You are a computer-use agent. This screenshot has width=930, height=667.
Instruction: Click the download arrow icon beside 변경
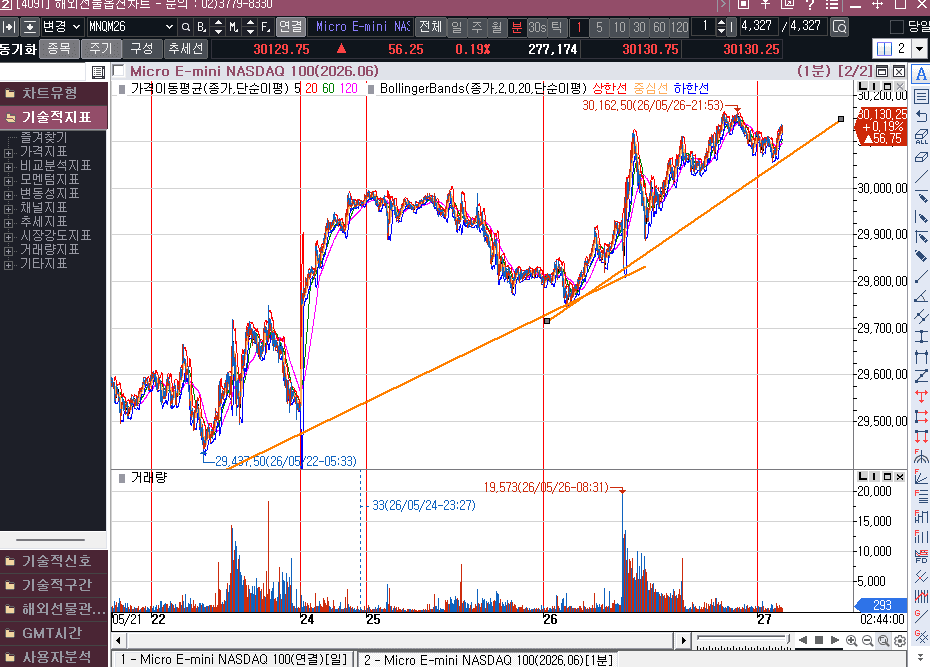[30, 27]
